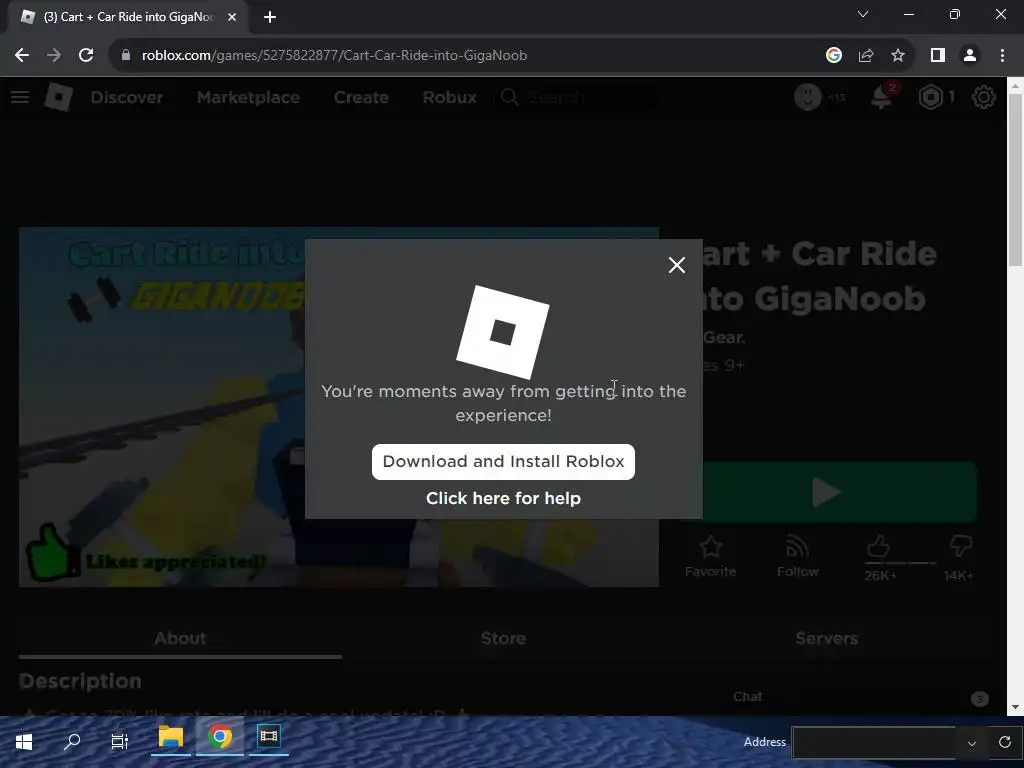
Task: Expand the tab search chevron
Action: (863, 14)
